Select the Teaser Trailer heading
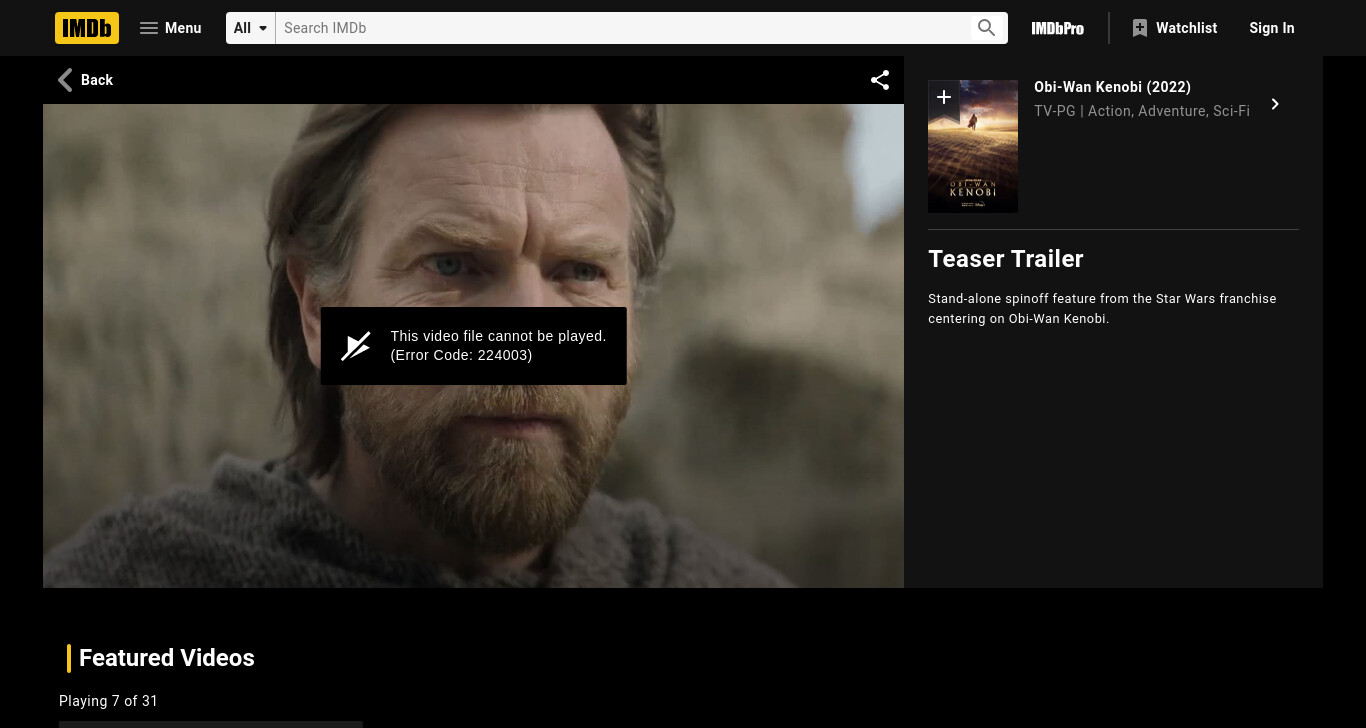 1006,259
